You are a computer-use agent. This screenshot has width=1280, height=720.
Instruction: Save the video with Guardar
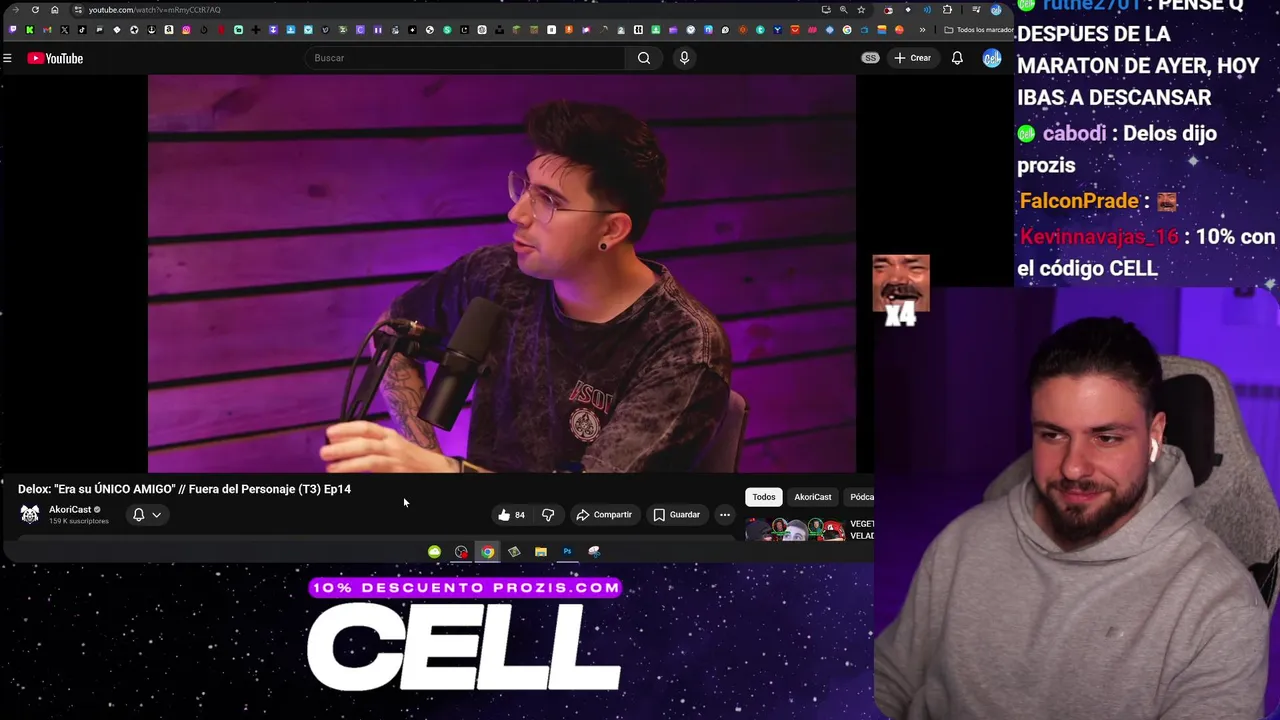[x=677, y=515]
